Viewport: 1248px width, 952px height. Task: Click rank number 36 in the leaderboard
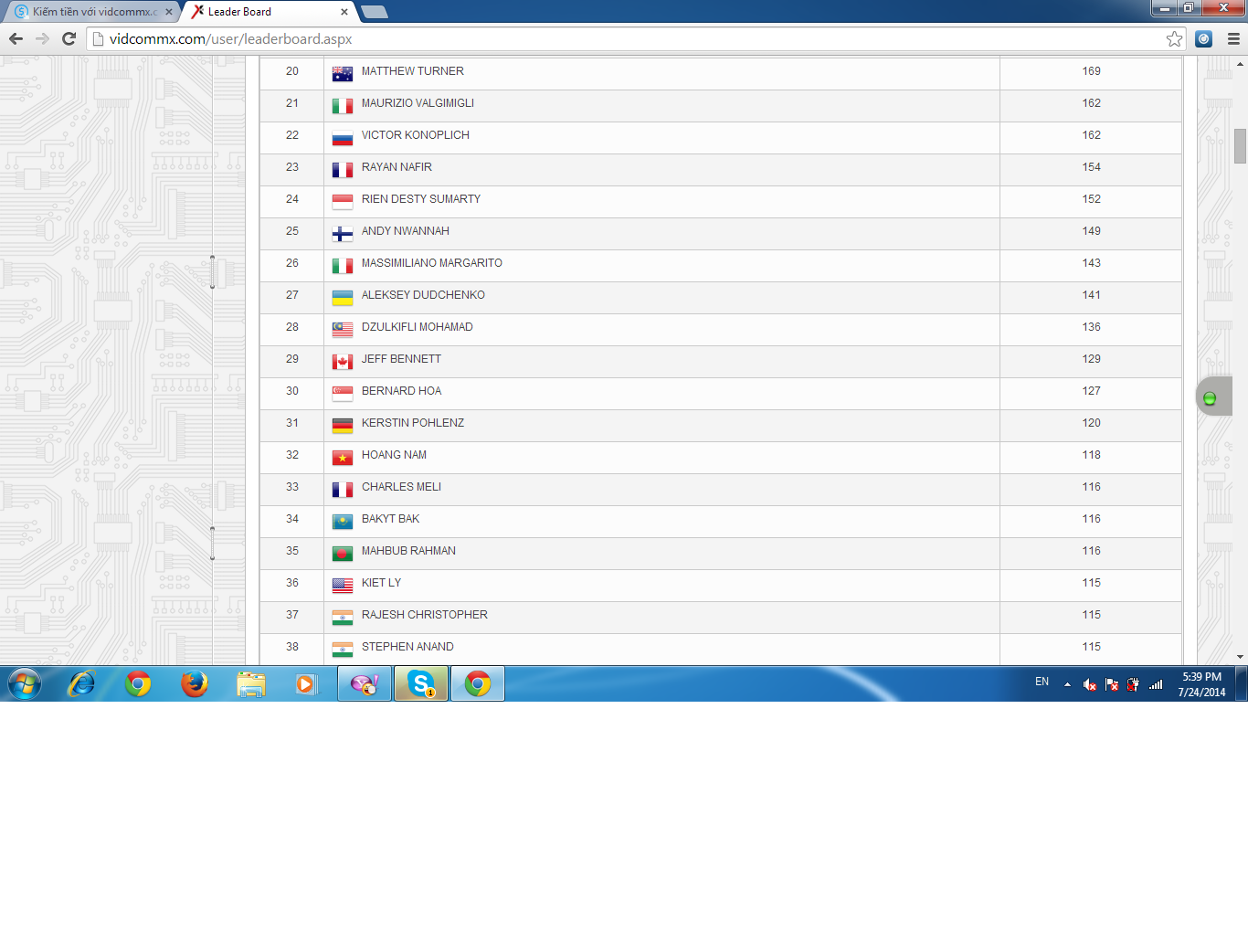[292, 583]
